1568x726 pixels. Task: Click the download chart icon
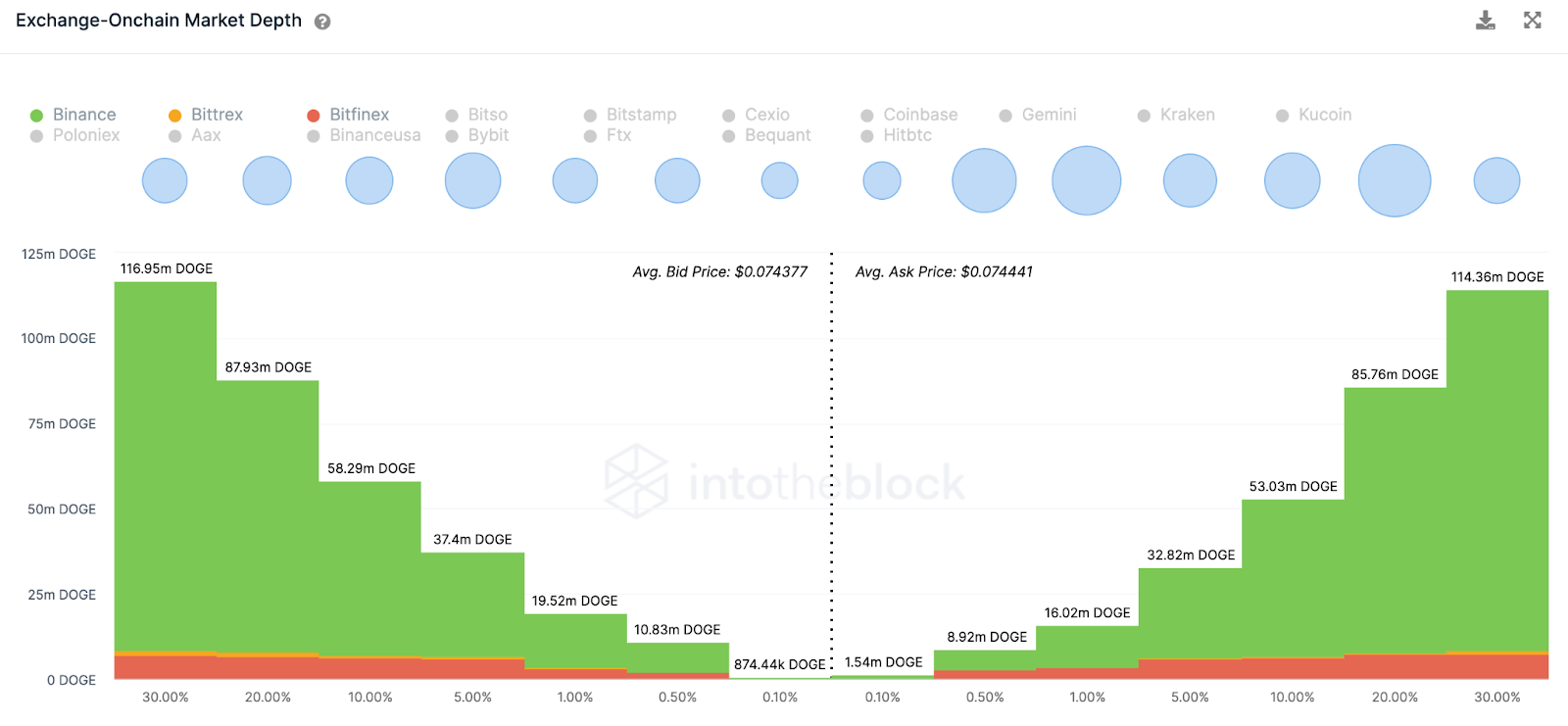coord(1486,21)
